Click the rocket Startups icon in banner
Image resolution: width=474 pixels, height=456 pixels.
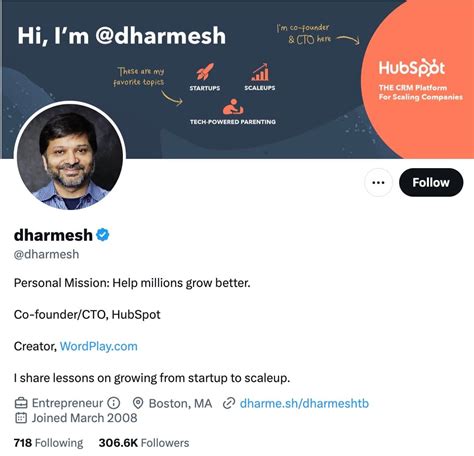click(x=205, y=72)
